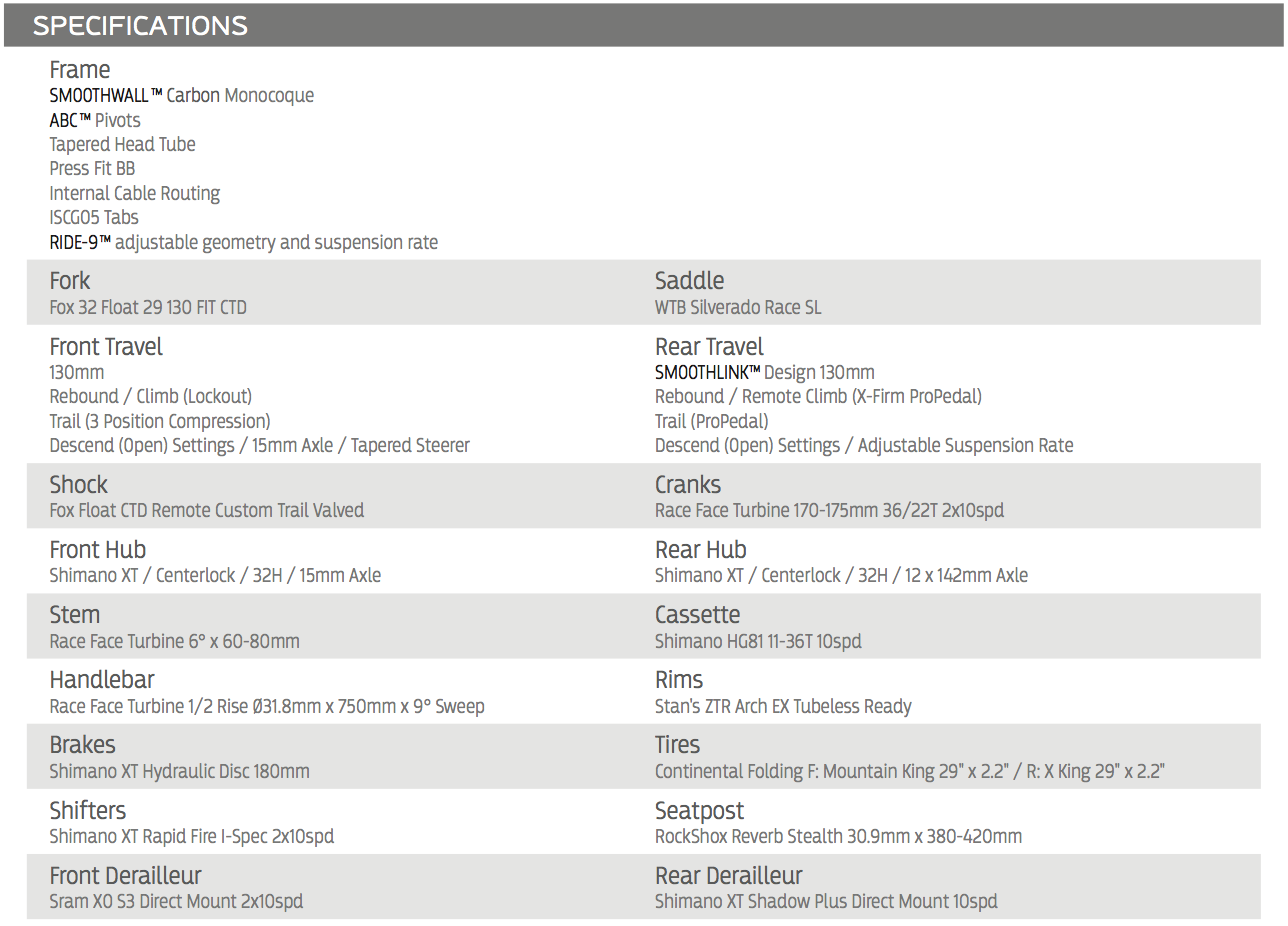
Task: Select the Frame heading
Action: click(x=80, y=70)
